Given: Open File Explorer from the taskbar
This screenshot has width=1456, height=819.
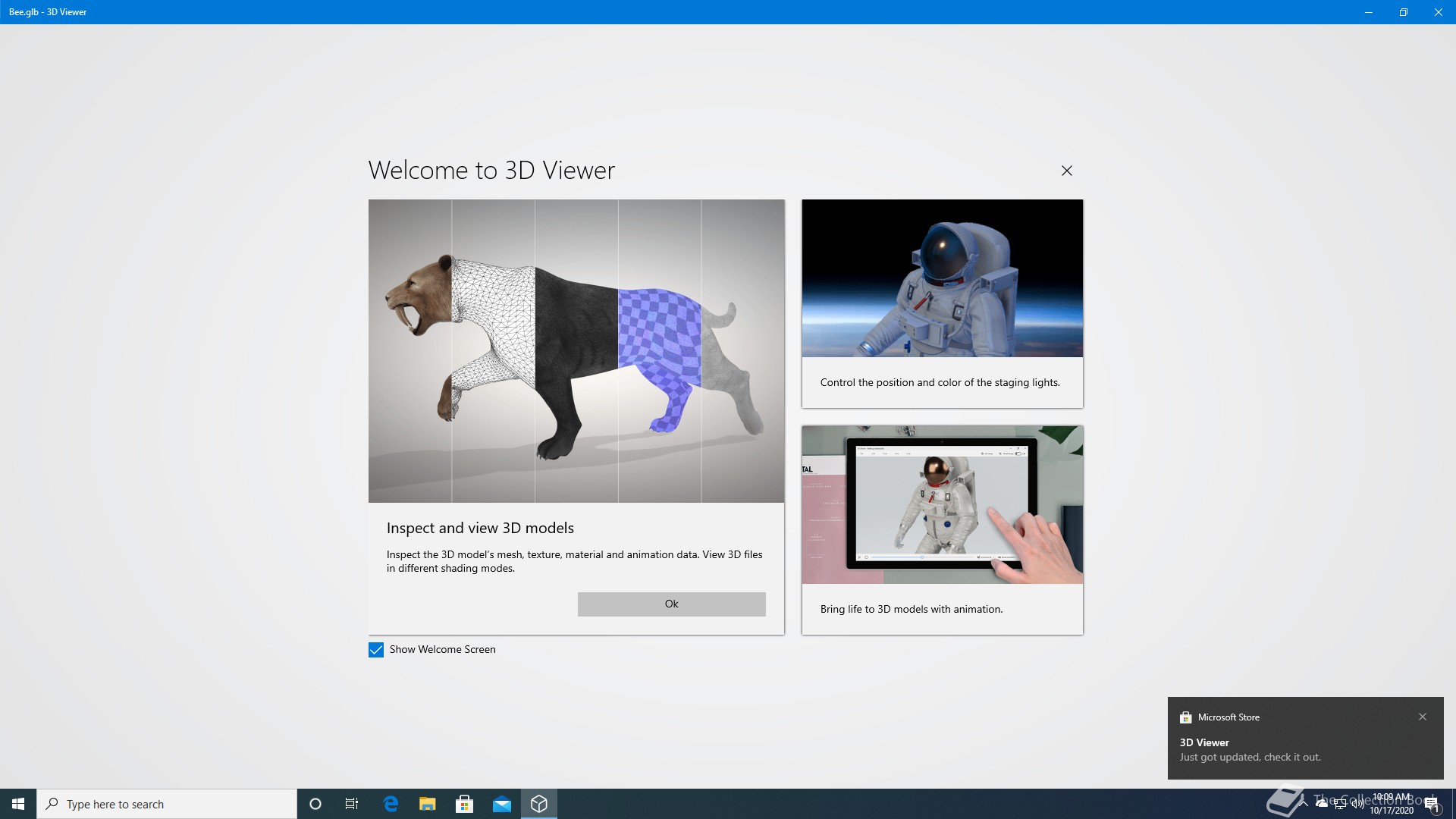Looking at the screenshot, I should [x=428, y=804].
